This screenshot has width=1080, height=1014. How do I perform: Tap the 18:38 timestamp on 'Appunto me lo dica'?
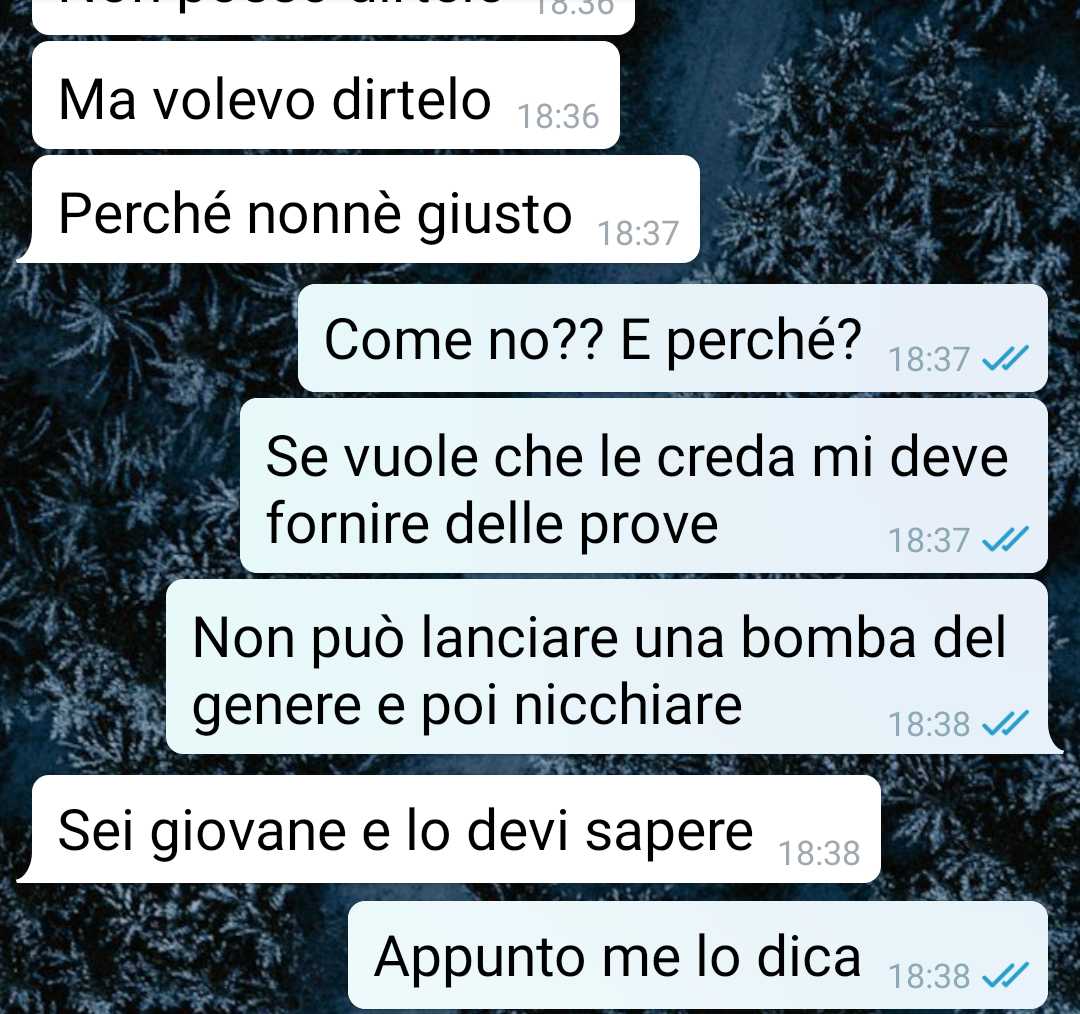[x=928, y=976]
